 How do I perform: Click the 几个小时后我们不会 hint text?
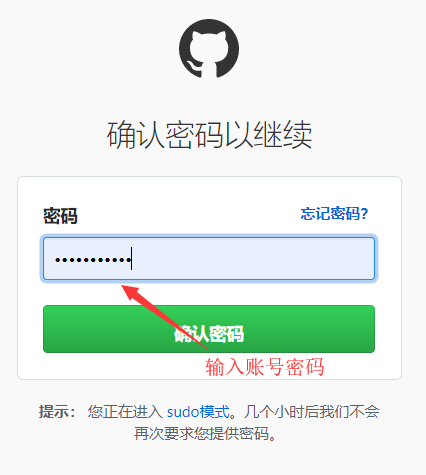tap(312, 412)
